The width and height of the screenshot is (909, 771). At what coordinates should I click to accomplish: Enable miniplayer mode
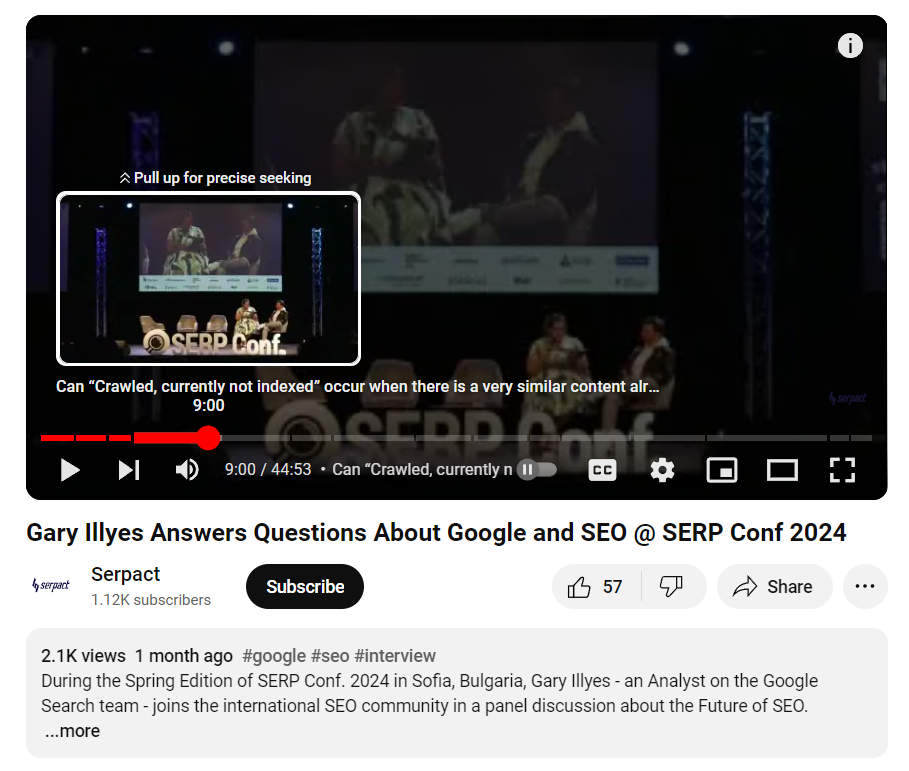pos(722,470)
